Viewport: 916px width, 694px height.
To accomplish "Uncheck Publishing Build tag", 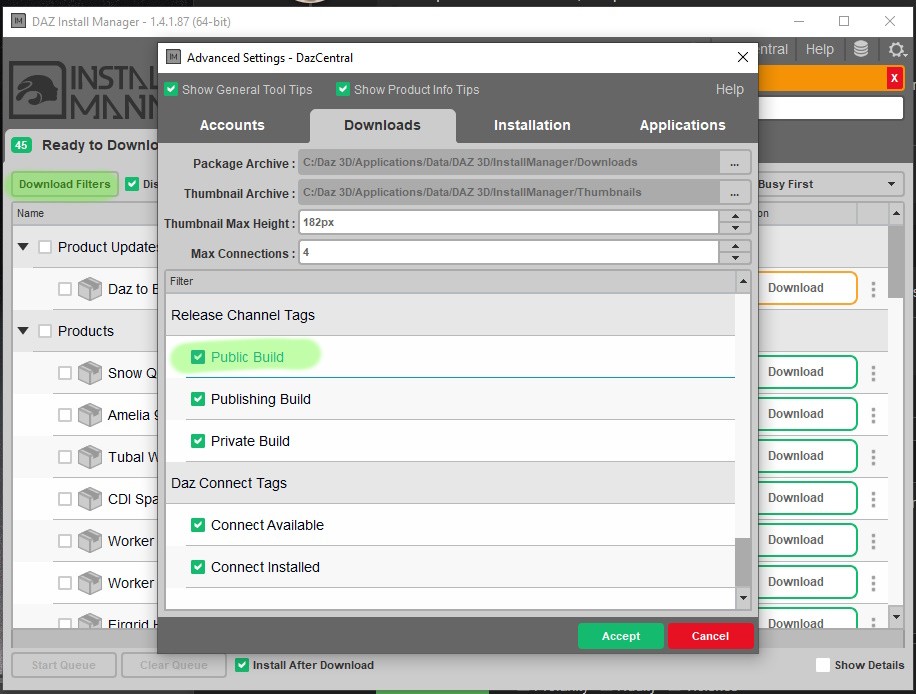I will [x=198, y=399].
